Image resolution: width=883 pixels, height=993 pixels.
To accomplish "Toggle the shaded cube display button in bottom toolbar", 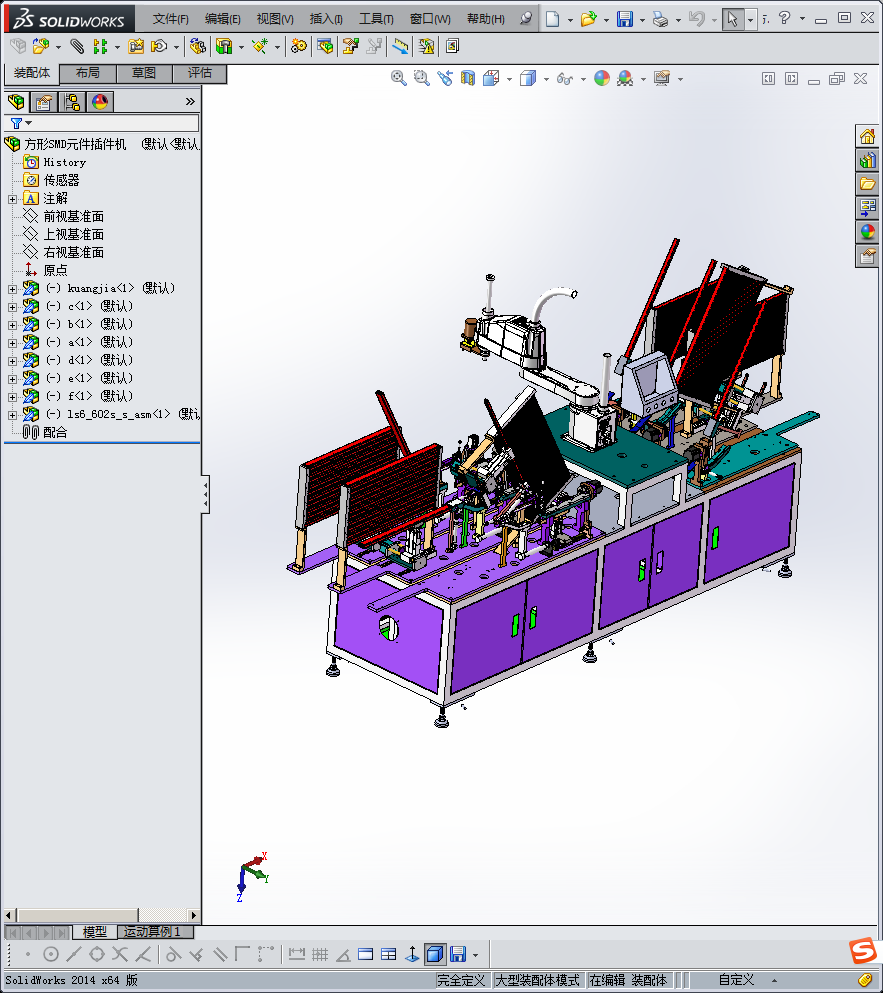I will (x=435, y=954).
